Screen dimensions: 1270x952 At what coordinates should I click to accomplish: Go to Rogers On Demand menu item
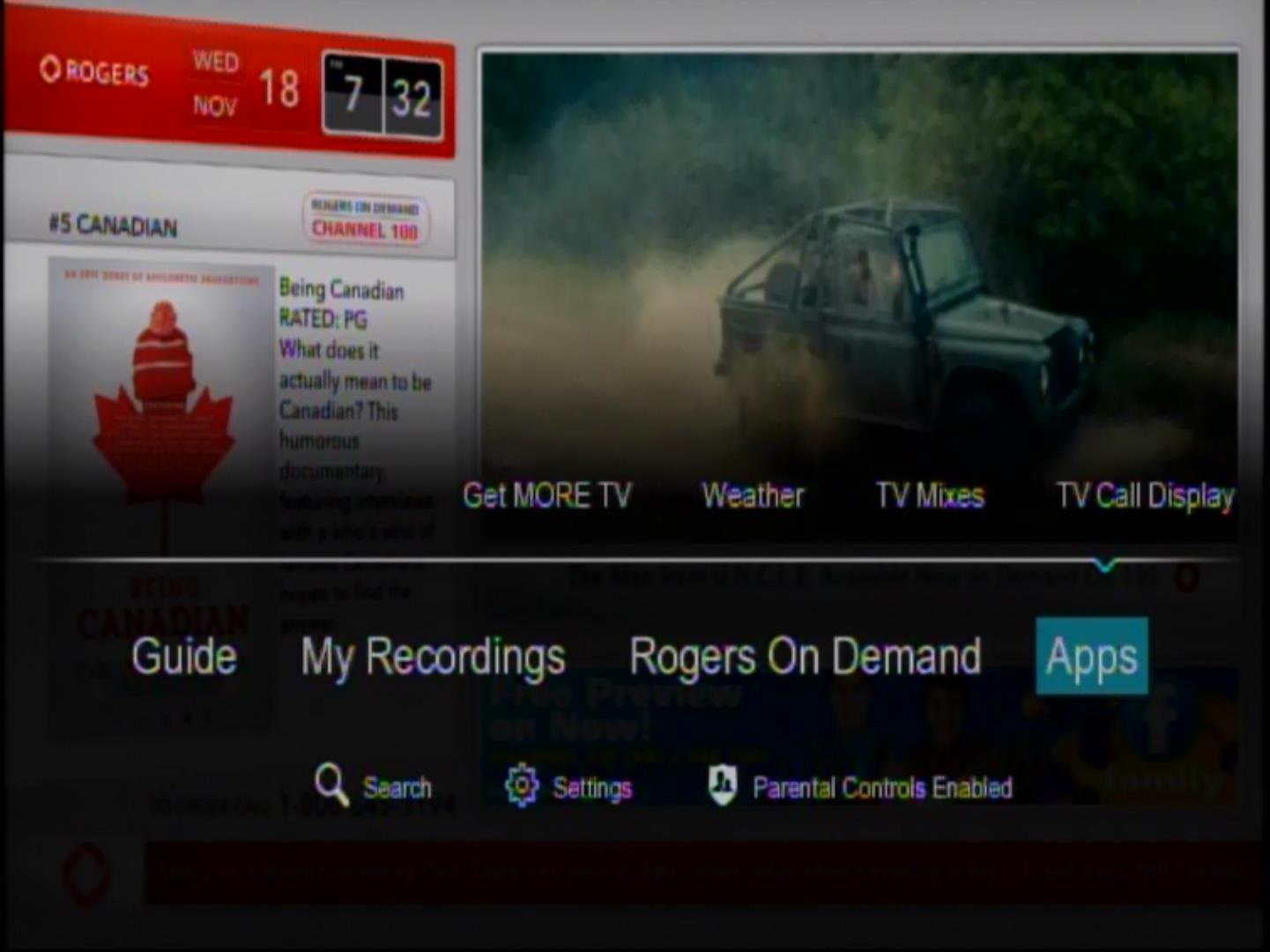805,657
